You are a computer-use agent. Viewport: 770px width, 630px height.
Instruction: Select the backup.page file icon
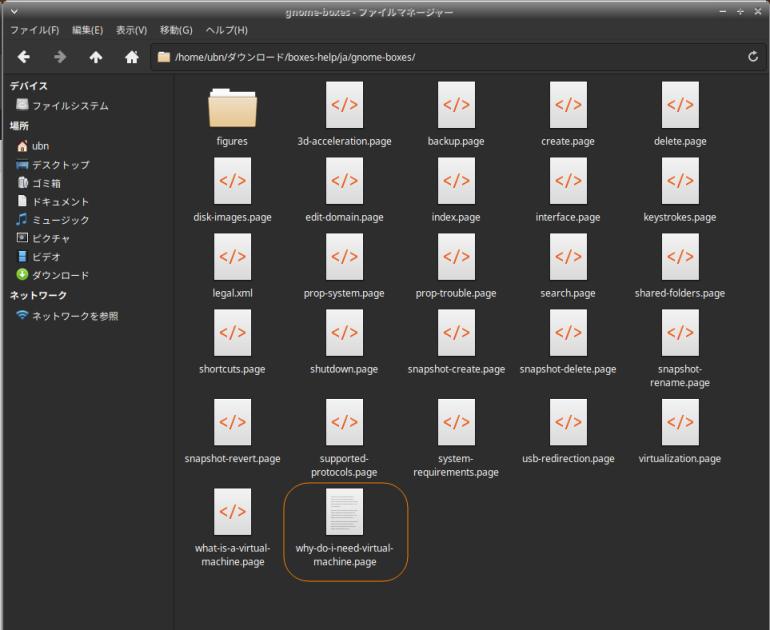coord(456,105)
